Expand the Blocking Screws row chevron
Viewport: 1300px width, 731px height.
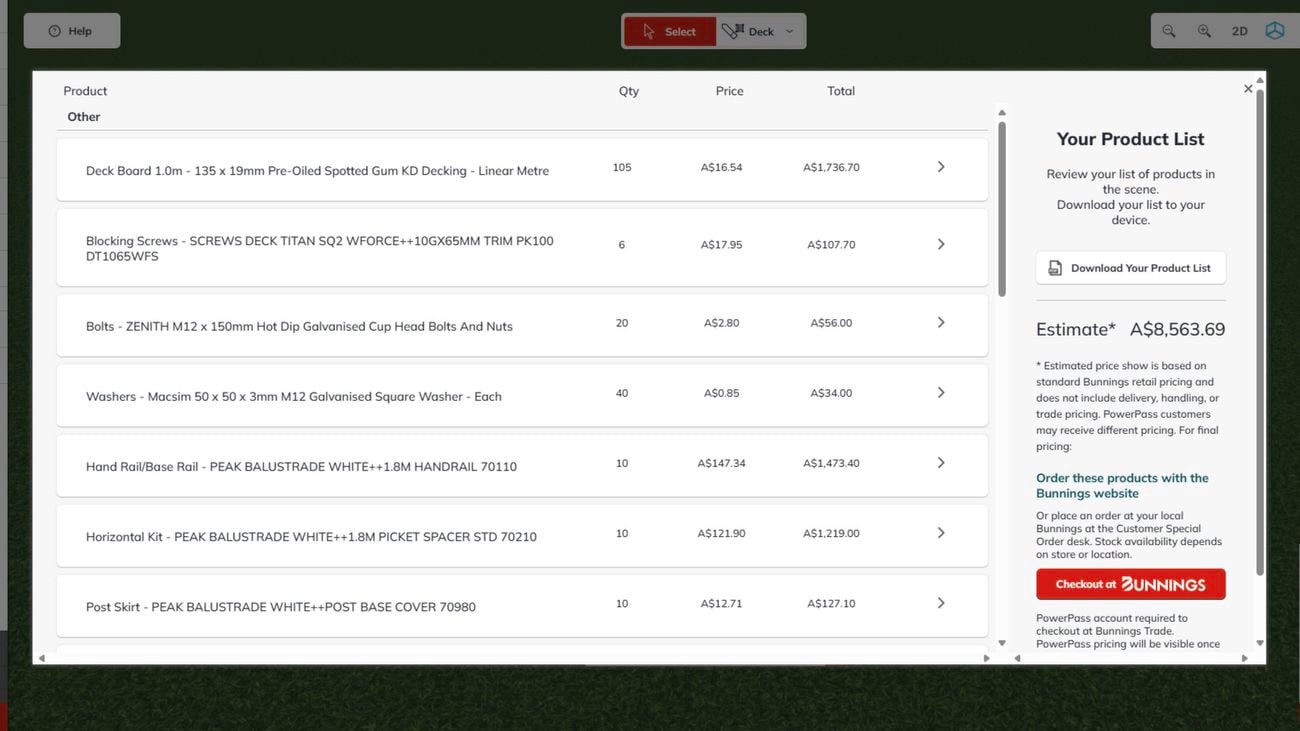[941, 244]
